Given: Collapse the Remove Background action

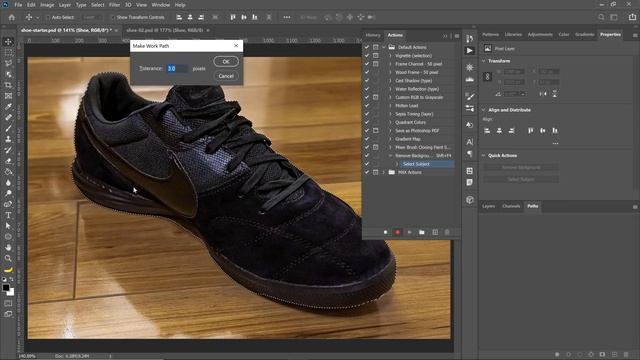Looking at the screenshot, I should pos(390,156).
